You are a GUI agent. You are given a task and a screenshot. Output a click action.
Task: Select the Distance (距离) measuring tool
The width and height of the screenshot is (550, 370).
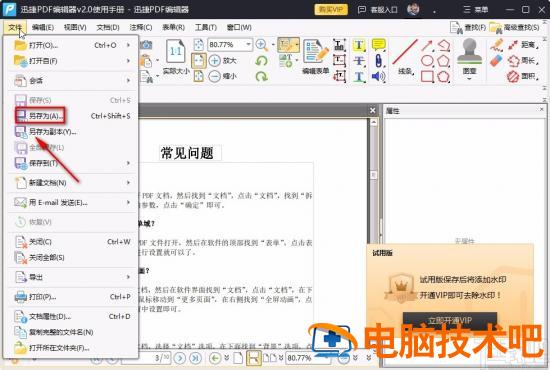point(523,45)
